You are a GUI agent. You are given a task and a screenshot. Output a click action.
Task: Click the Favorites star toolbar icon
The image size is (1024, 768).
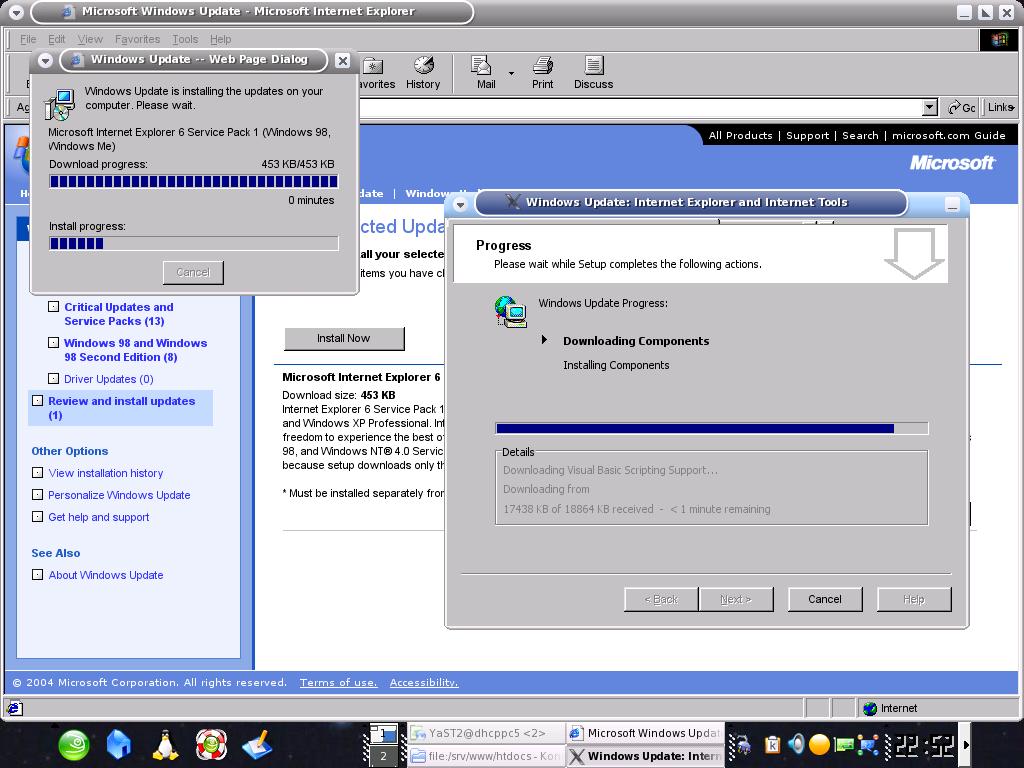click(x=373, y=65)
